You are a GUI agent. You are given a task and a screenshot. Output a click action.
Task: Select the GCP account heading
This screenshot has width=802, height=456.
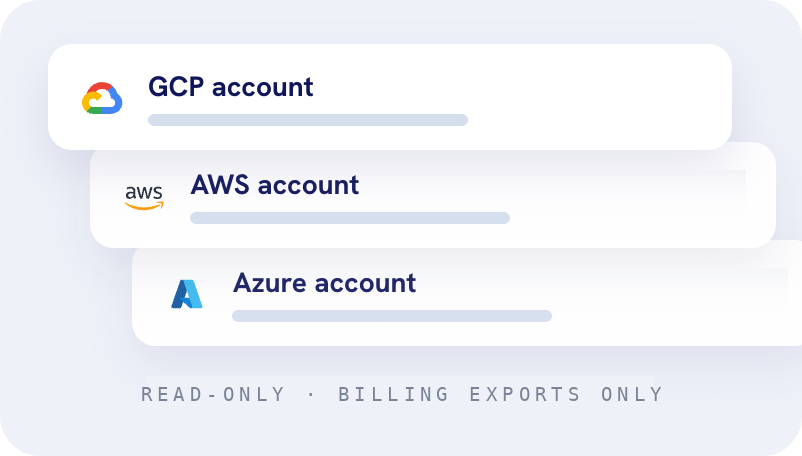pyautogui.click(x=231, y=86)
